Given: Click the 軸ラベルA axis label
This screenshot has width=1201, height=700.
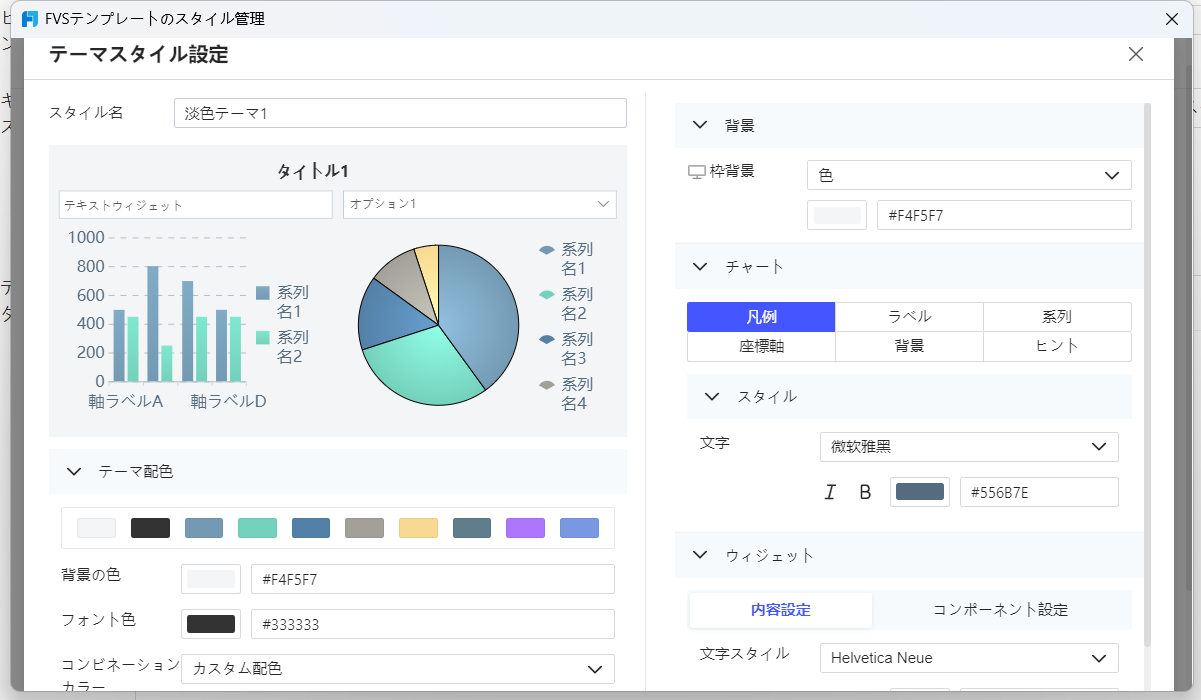Looking at the screenshot, I should pos(126,401).
